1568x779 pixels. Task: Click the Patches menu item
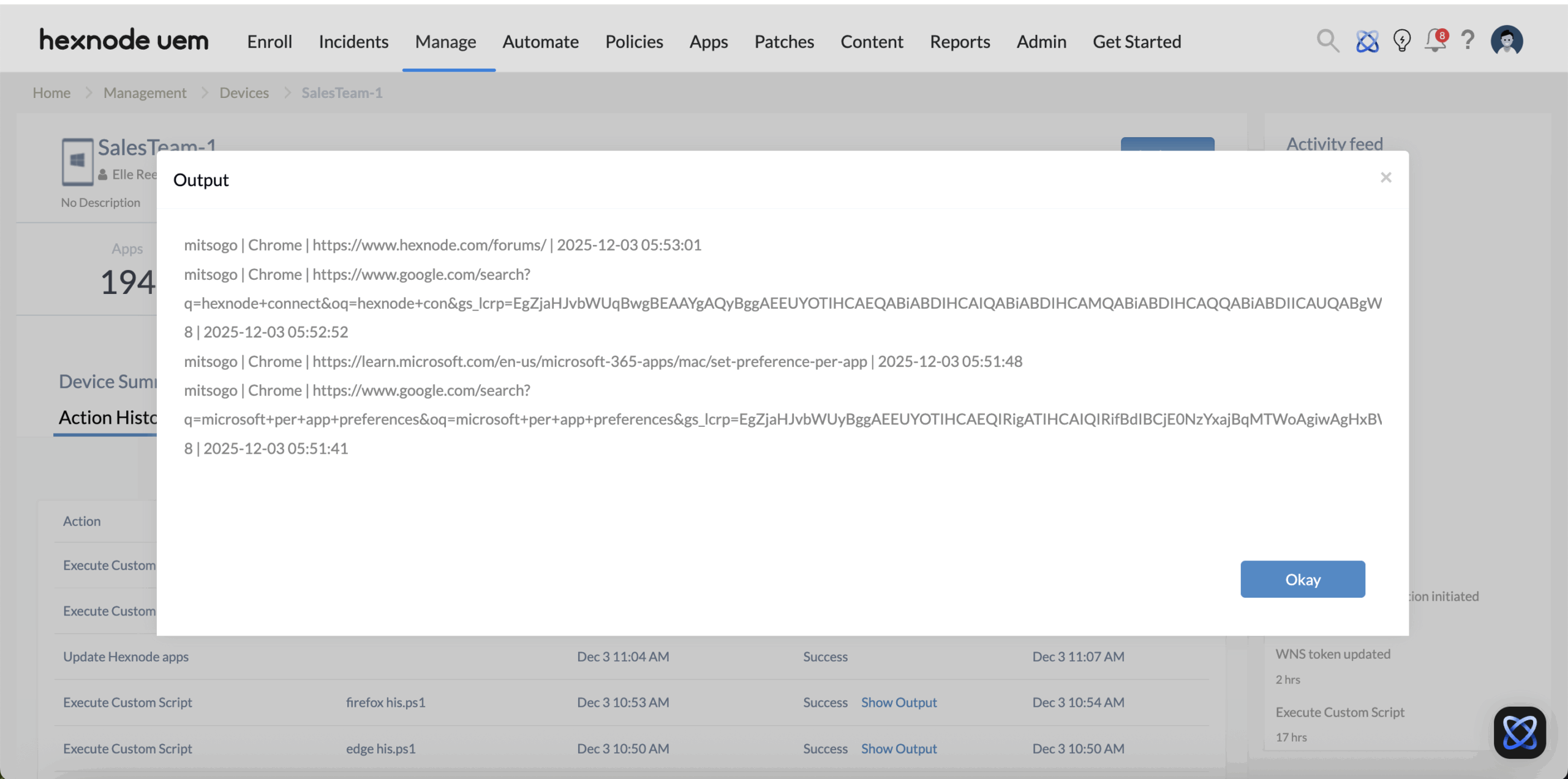coord(784,42)
